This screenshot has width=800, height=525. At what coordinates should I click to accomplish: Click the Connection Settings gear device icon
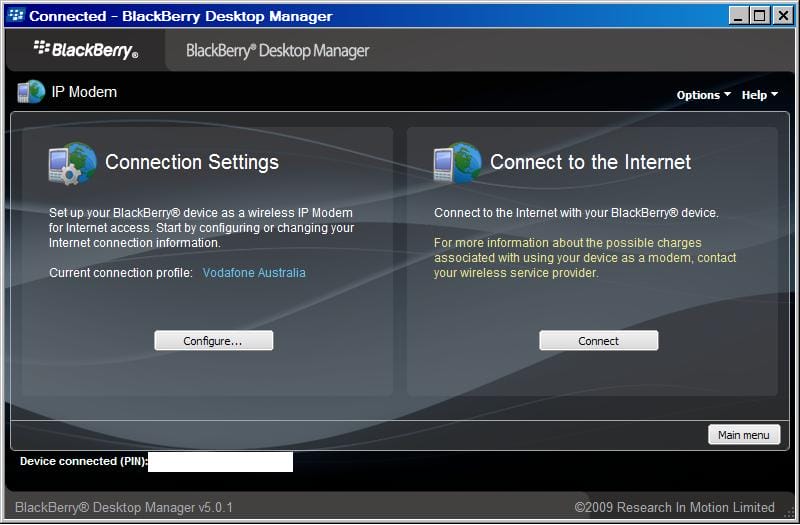click(72, 163)
